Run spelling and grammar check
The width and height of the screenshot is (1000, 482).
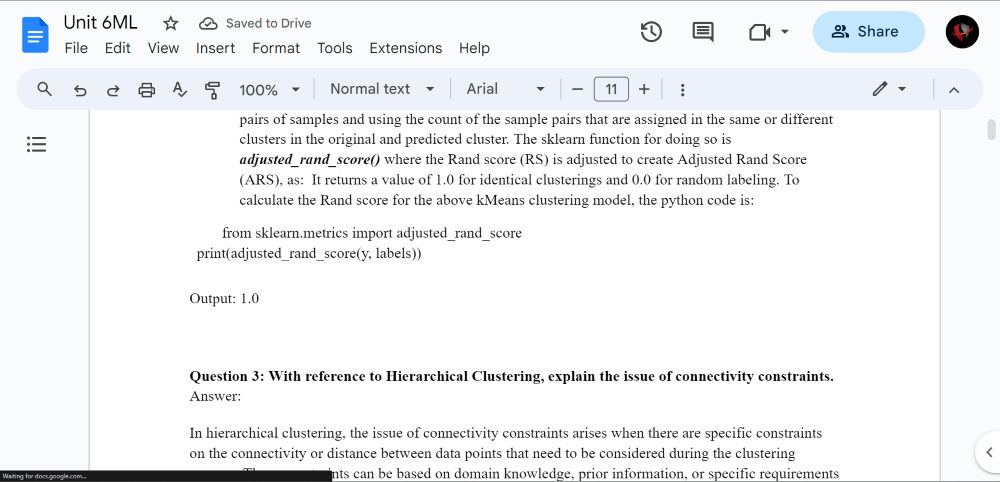180,90
